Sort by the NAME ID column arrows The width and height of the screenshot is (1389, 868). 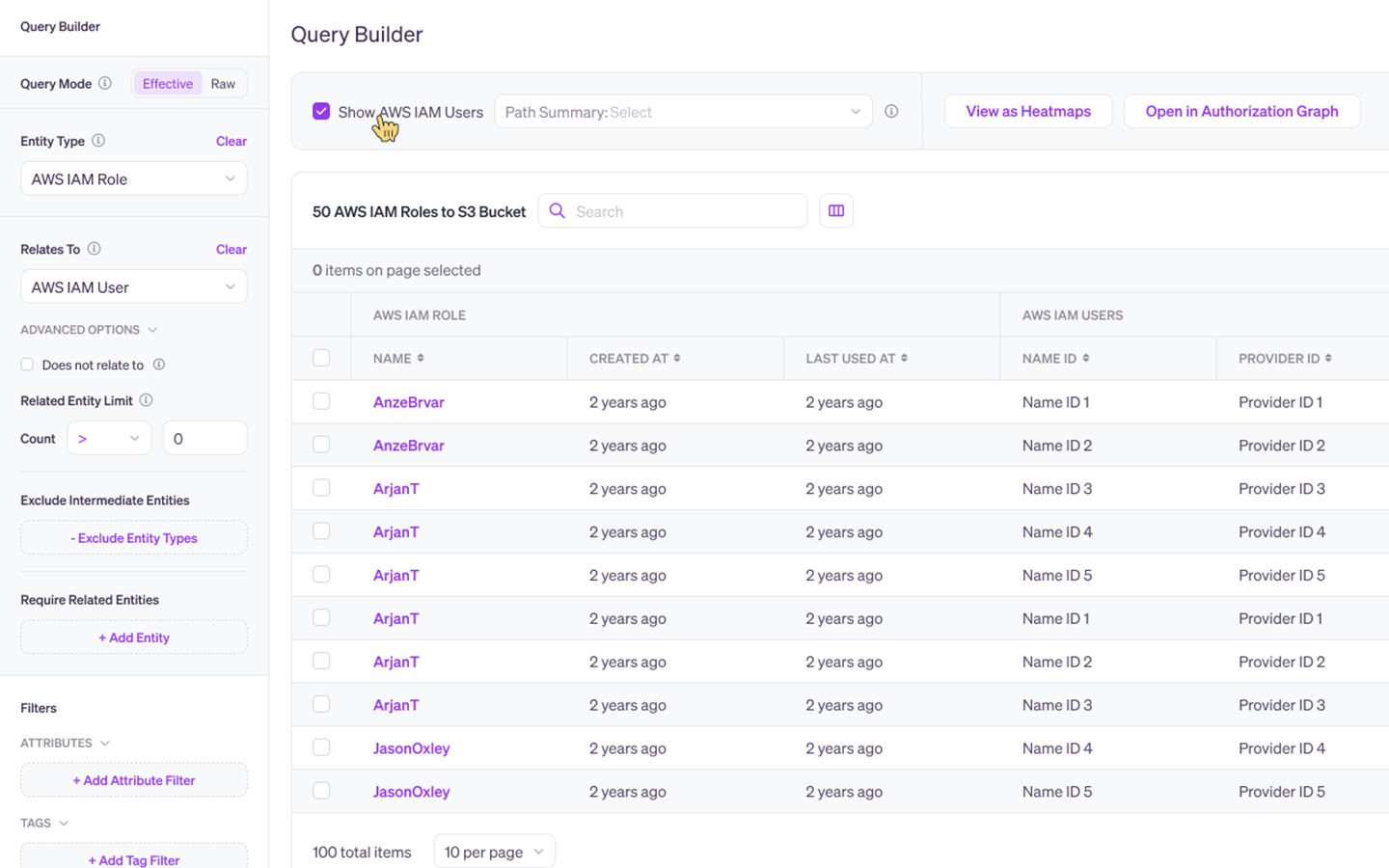coord(1086,358)
